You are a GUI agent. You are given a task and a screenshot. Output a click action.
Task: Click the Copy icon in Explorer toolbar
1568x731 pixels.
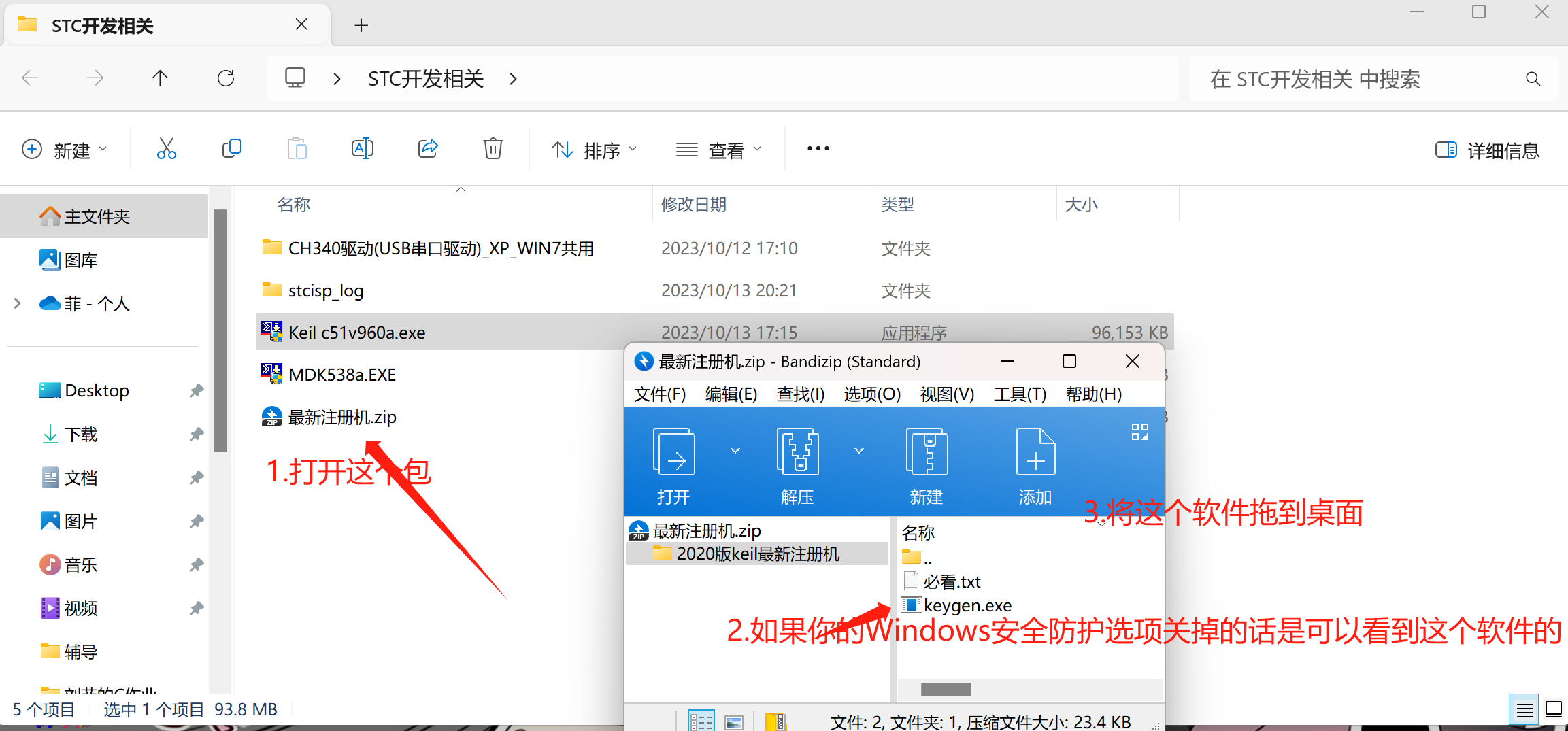231,149
